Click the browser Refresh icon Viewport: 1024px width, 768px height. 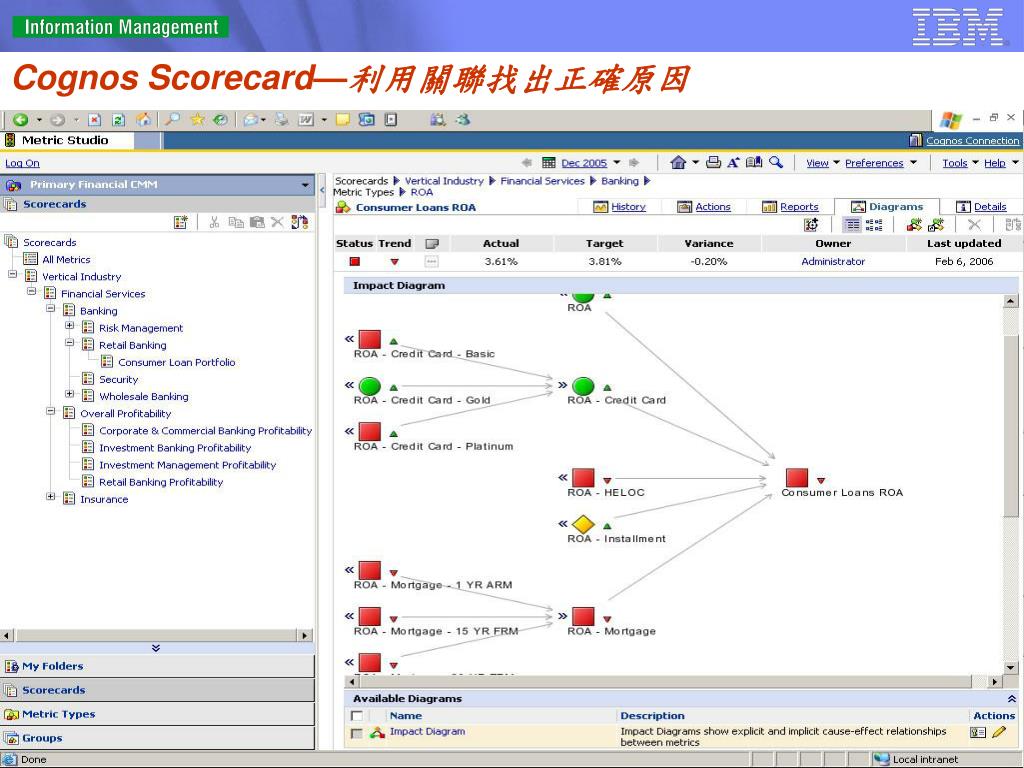tap(118, 120)
